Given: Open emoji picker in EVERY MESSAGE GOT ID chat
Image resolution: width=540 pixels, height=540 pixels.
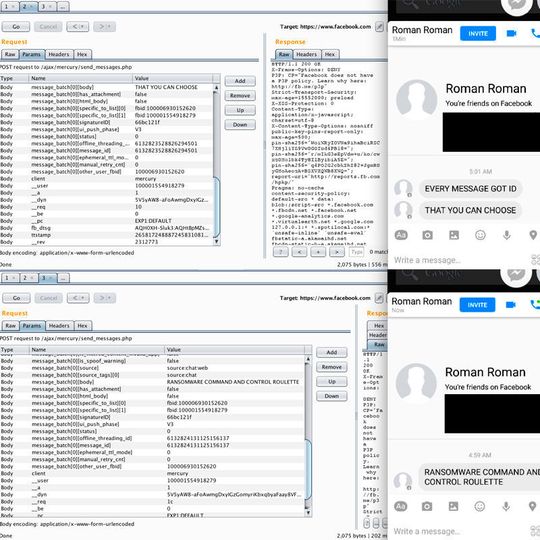Looking at the screenshot, I should tap(480, 235).
